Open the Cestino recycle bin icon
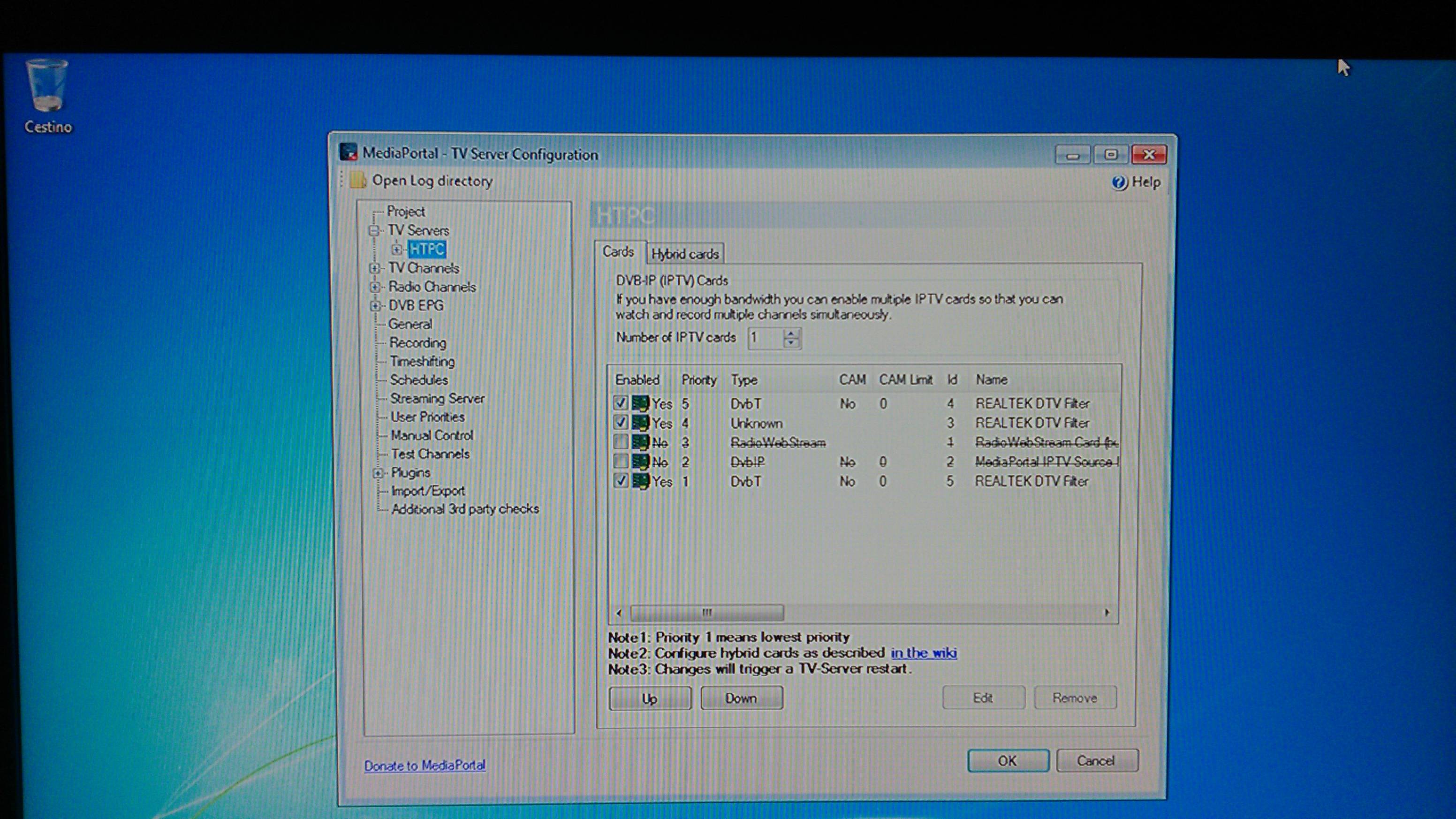Screen dimensions: 1456x819 (x=47, y=96)
